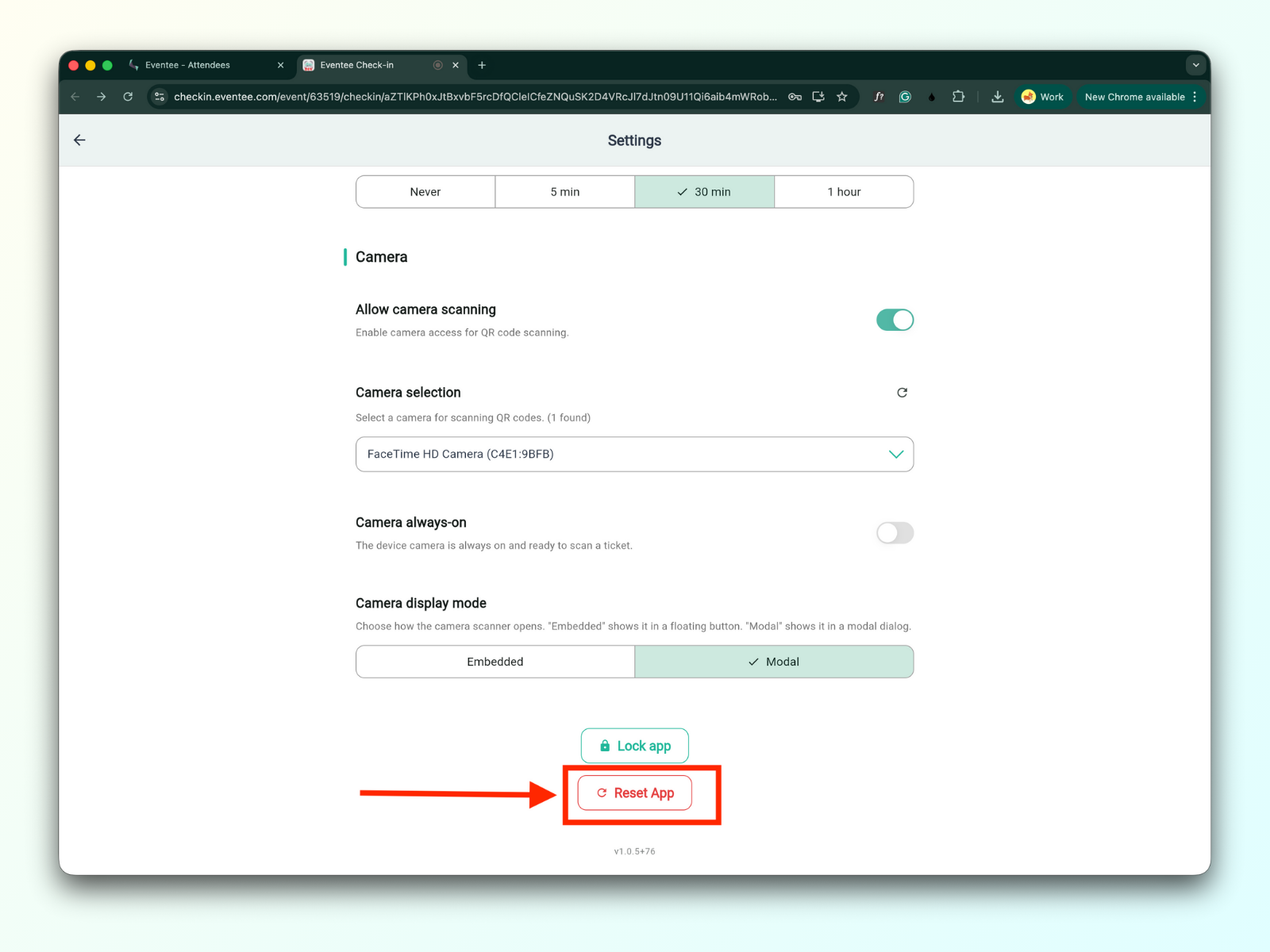Viewport: 1270px width, 952px height.
Task: Open the Extensions puzzle icon
Action: point(958,97)
